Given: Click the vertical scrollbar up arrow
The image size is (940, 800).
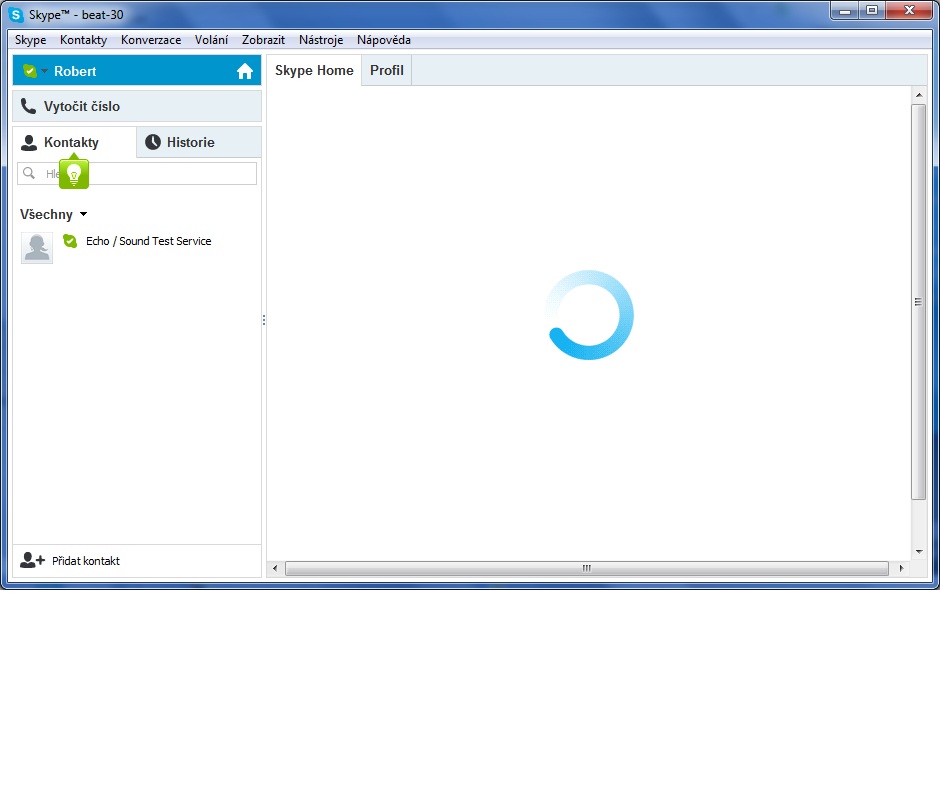Looking at the screenshot, I should point(919,95).
